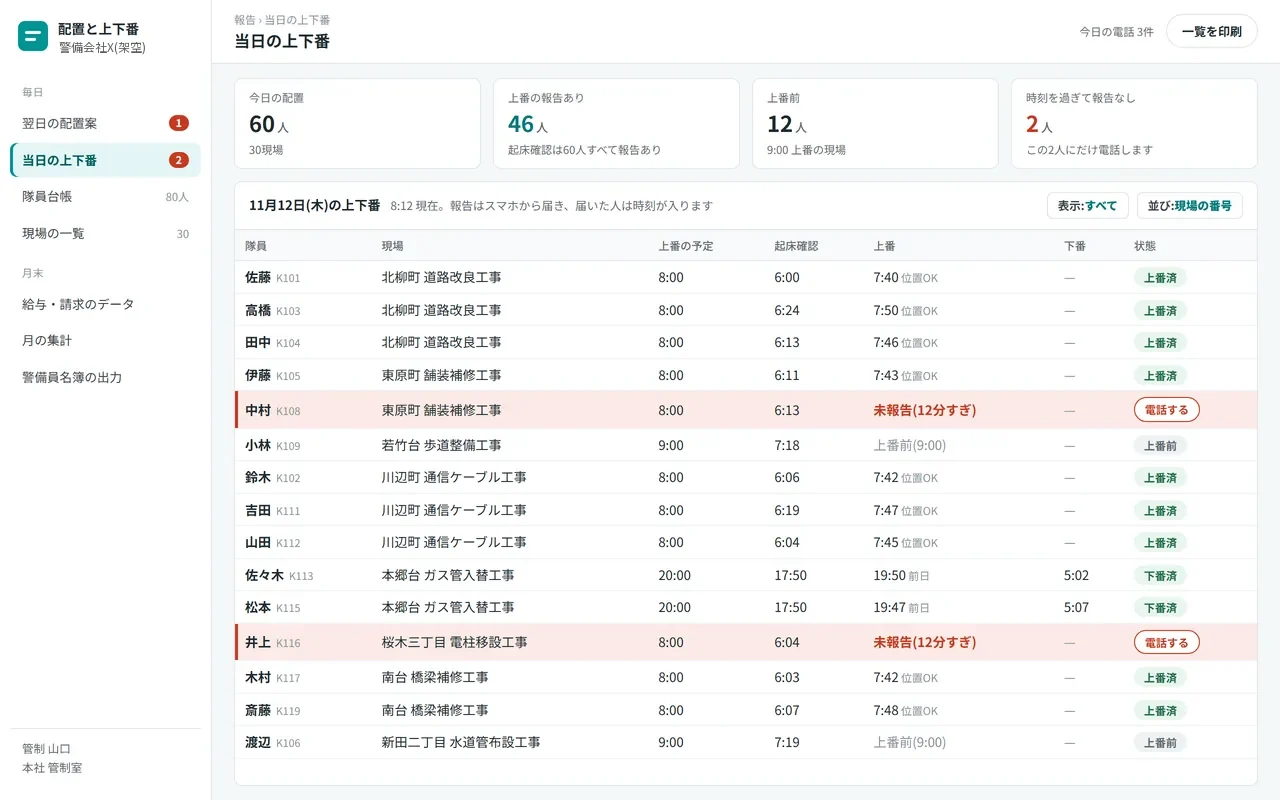Click the 状態 column header
Viewport: 1280px width, 800px height.
point(1145,246)
